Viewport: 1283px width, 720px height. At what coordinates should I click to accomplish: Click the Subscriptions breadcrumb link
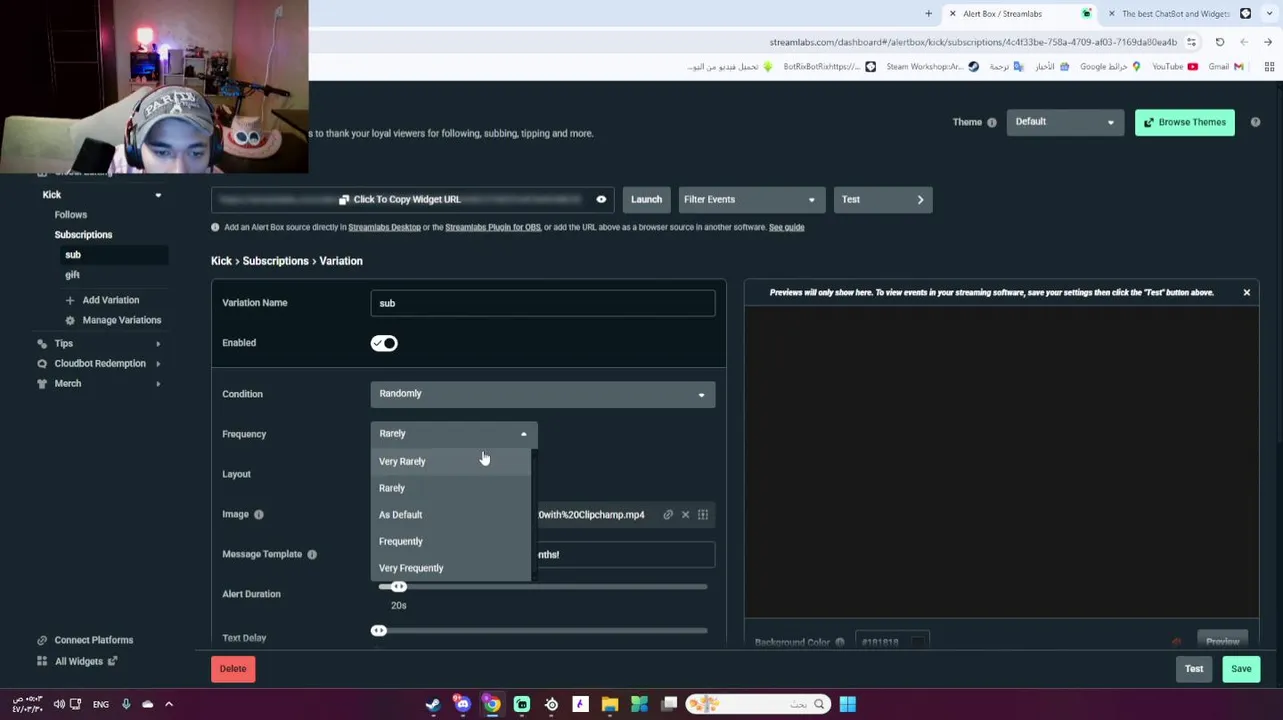[275, 261]
